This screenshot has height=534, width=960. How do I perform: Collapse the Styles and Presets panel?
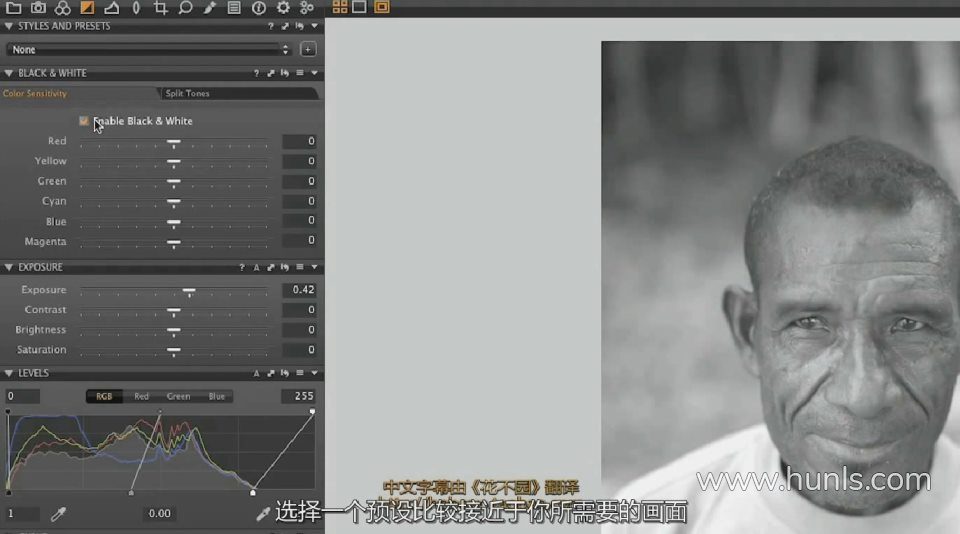[x=9, y=26]
